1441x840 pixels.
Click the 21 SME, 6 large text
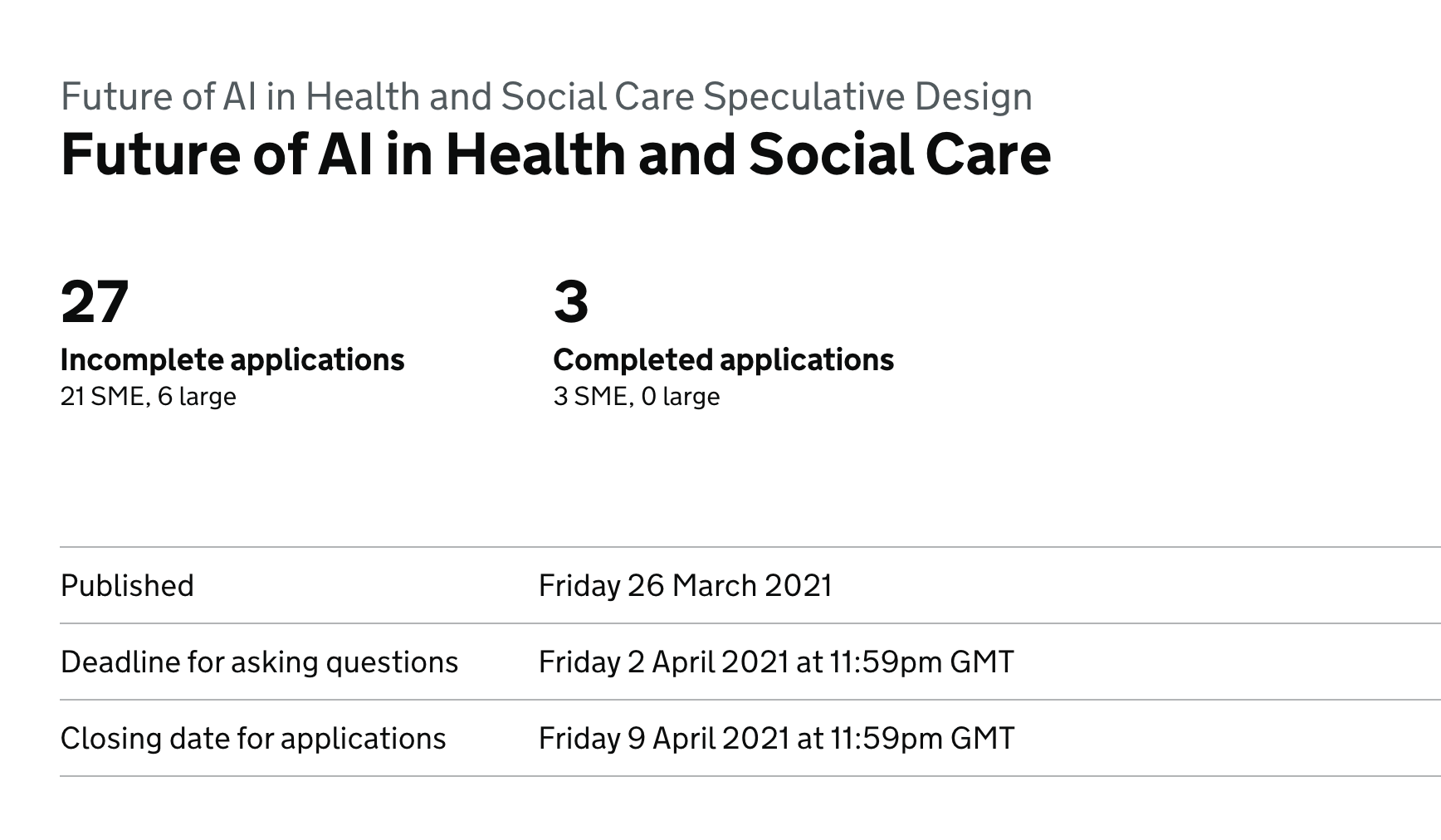click(x=149, y=397)
